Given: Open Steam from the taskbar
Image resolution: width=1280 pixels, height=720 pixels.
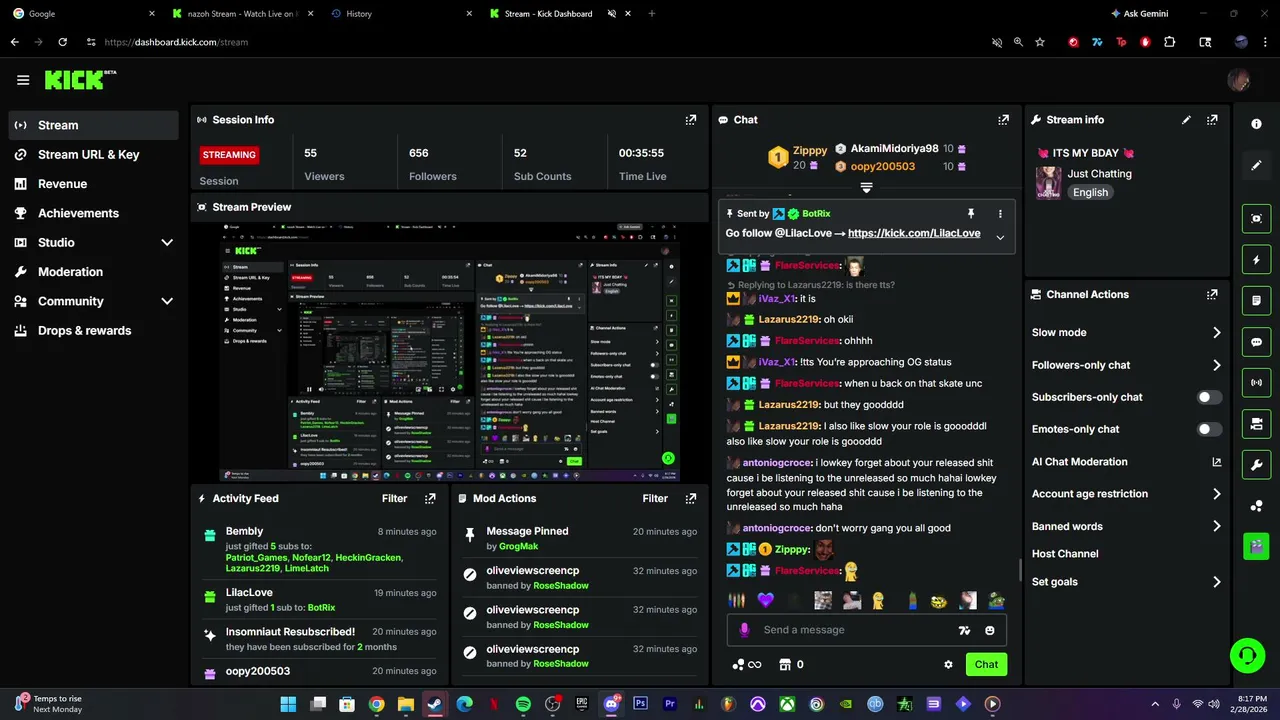Looking at the screenshot, I should tap(434, 704).
